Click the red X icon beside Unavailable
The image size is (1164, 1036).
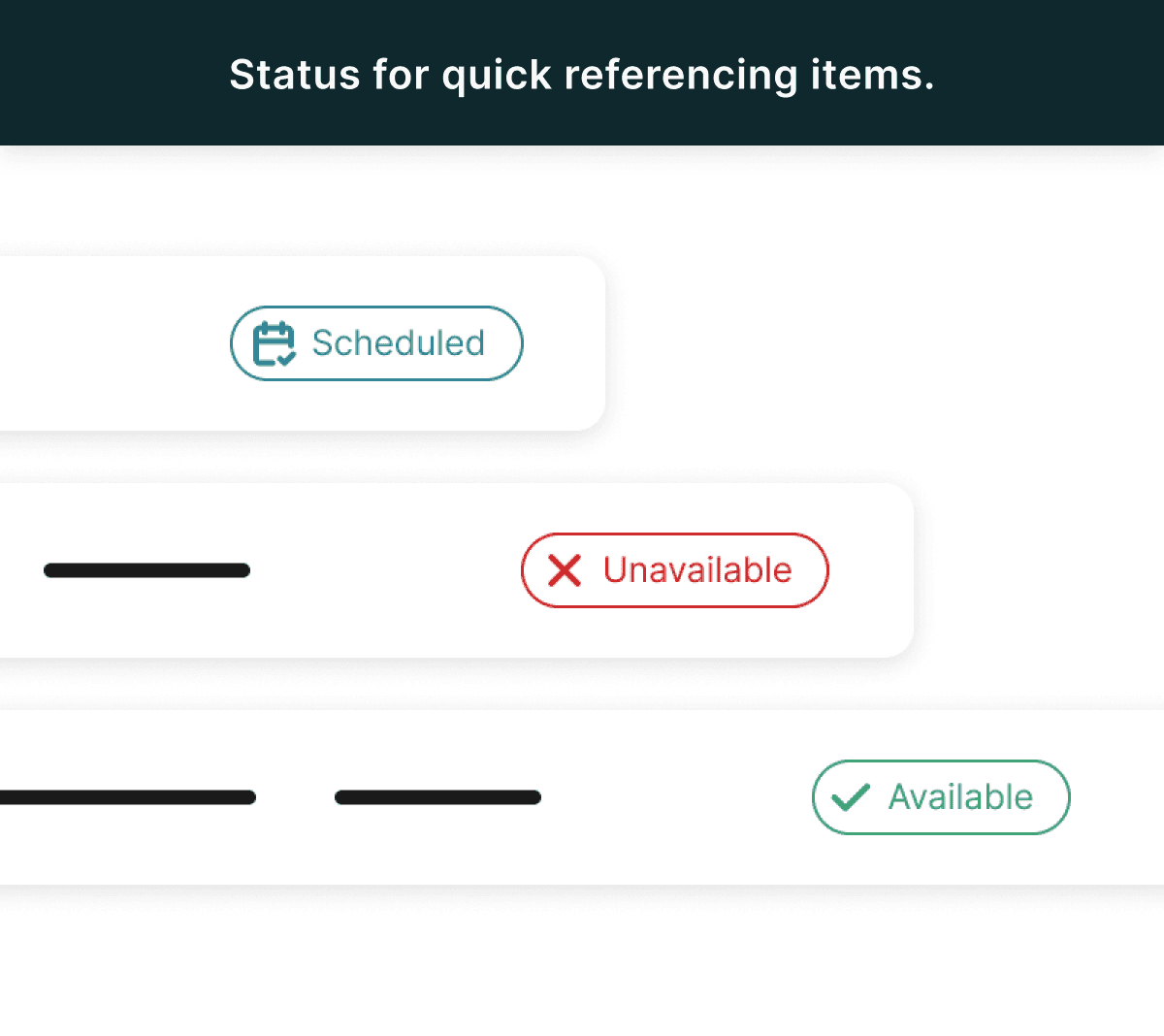(x=565, y=570)
